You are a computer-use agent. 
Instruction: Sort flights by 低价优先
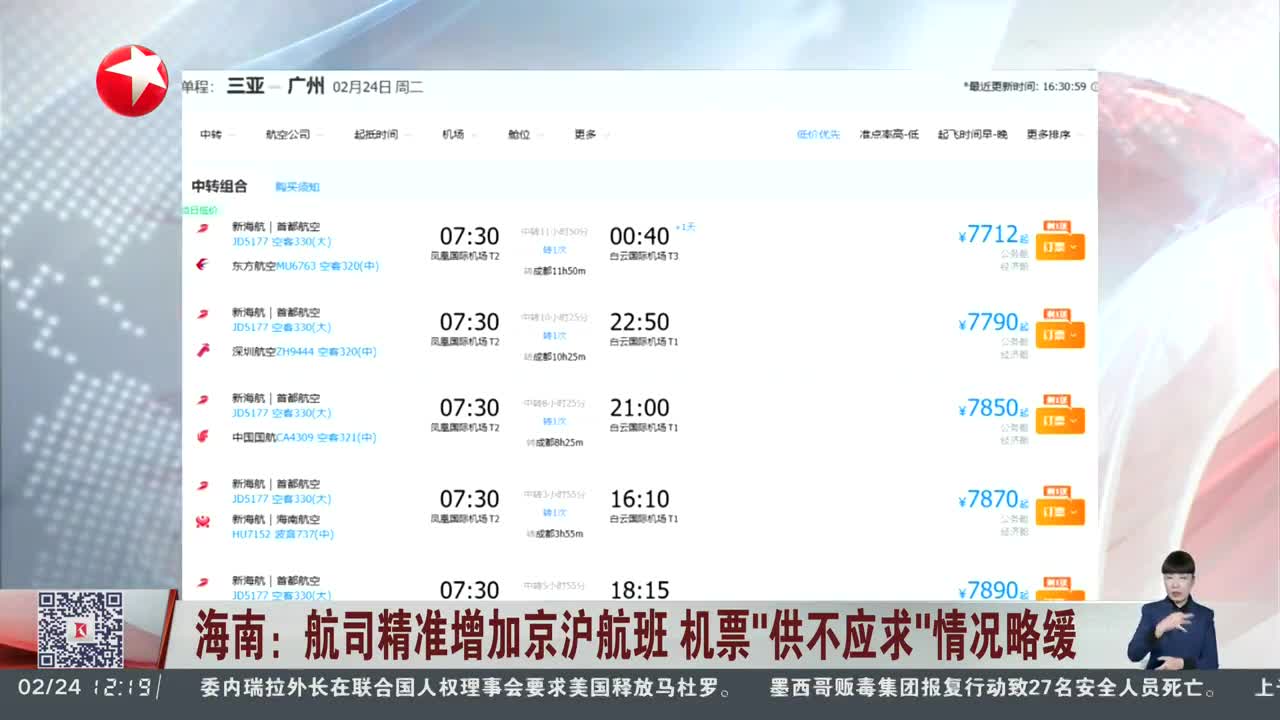coord(818,135)
